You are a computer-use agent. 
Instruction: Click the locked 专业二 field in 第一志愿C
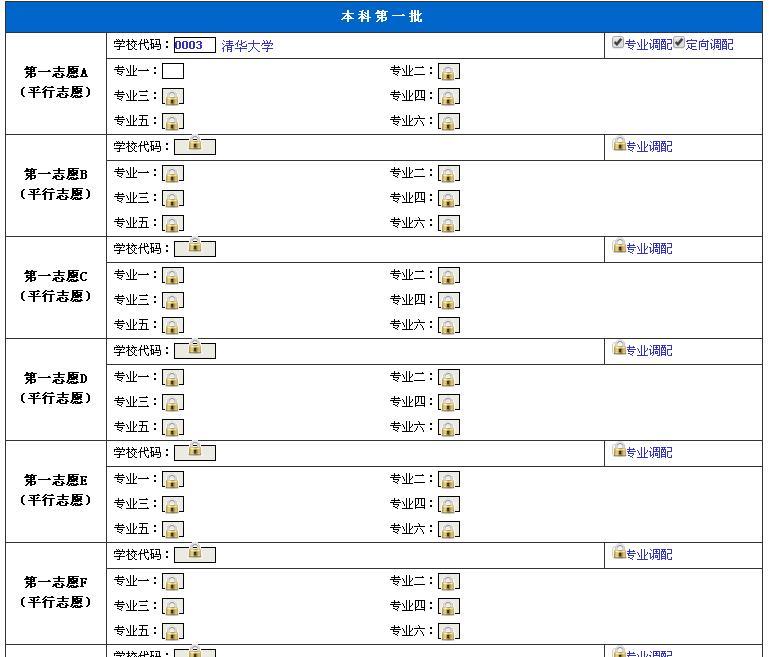449,276
